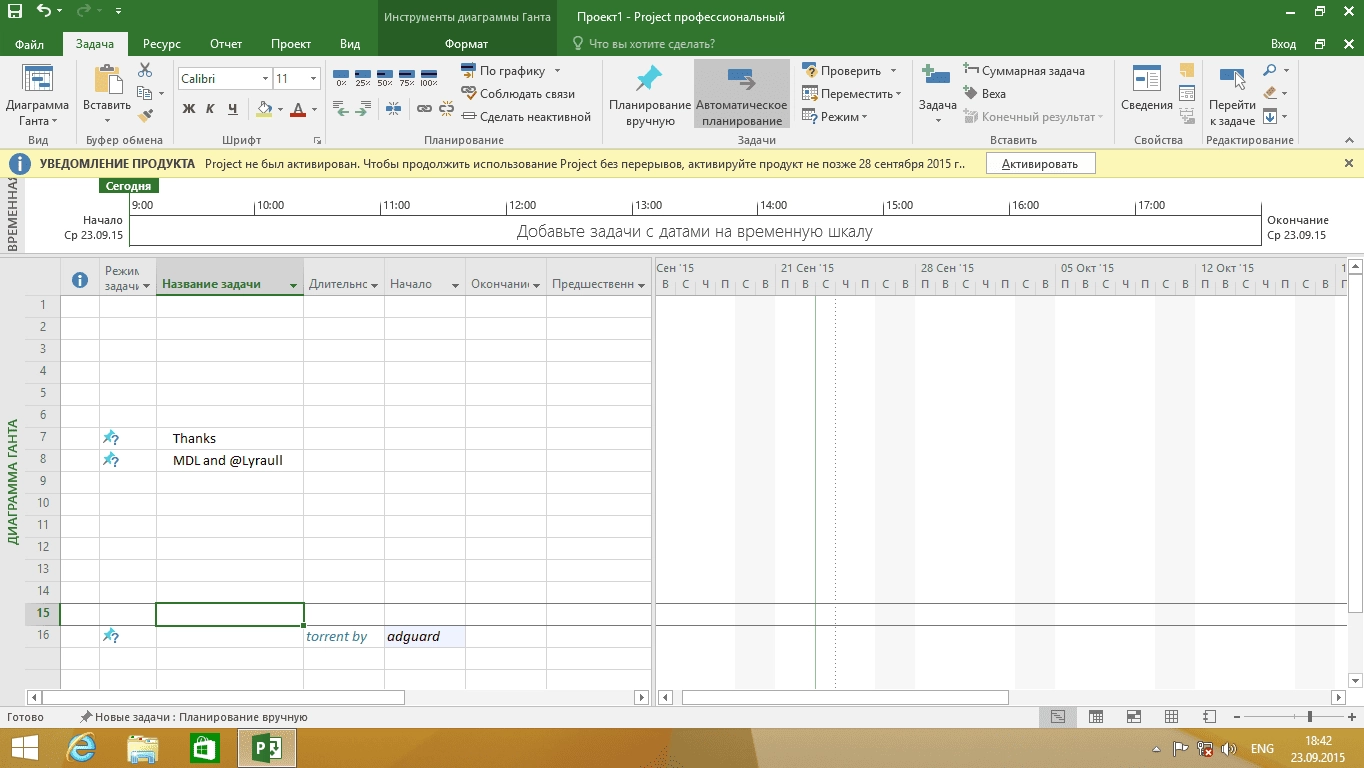Viewport: 1364px width, 768px height.
Task: Click the Copy icon in clipboard group
Action: coord(145,93)
